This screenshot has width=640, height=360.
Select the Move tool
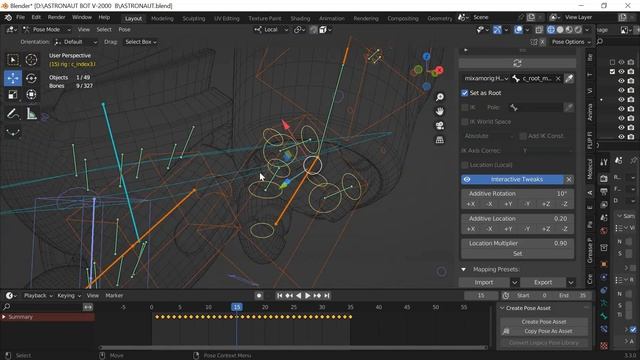tap(13, 78)
